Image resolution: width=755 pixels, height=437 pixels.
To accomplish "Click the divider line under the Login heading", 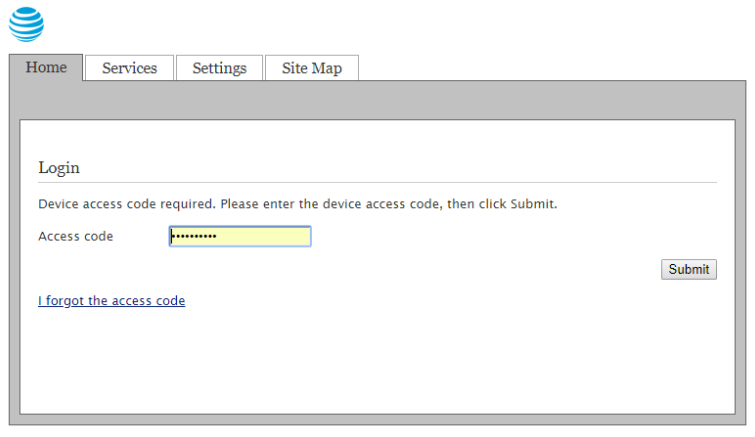I will 378,182.
